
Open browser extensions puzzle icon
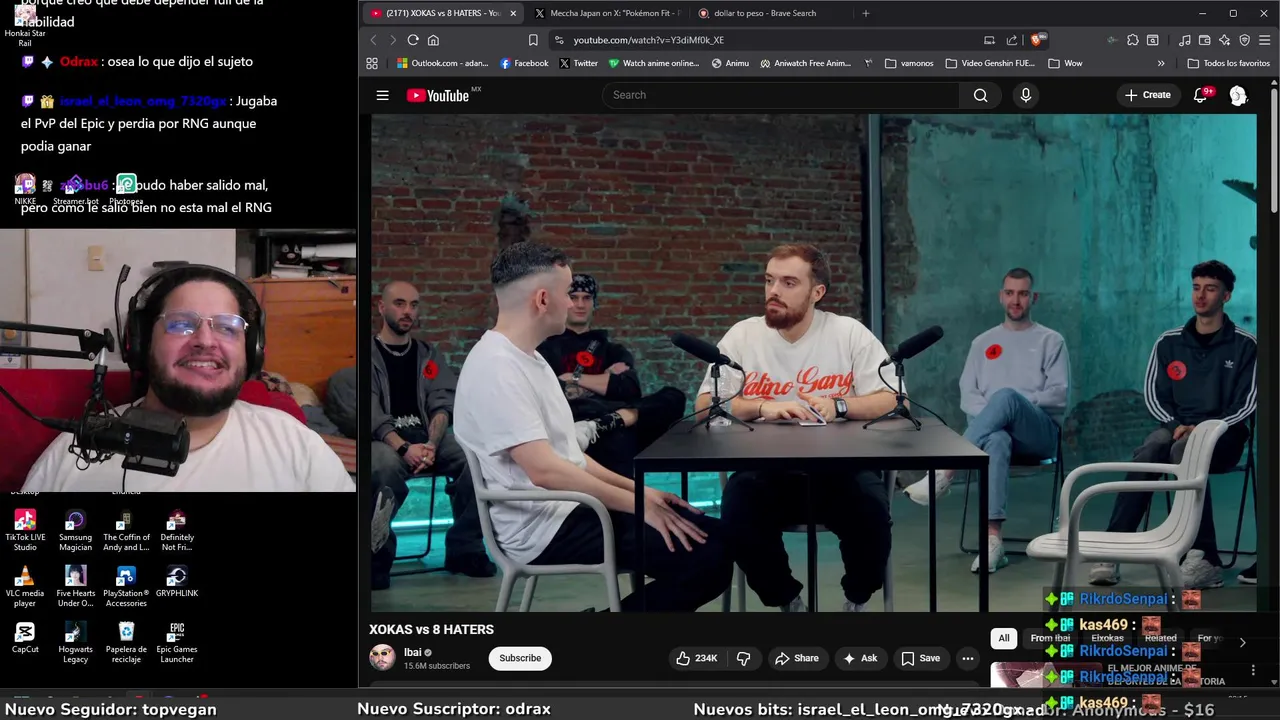pyautogui.click(x=1132, y=40)
